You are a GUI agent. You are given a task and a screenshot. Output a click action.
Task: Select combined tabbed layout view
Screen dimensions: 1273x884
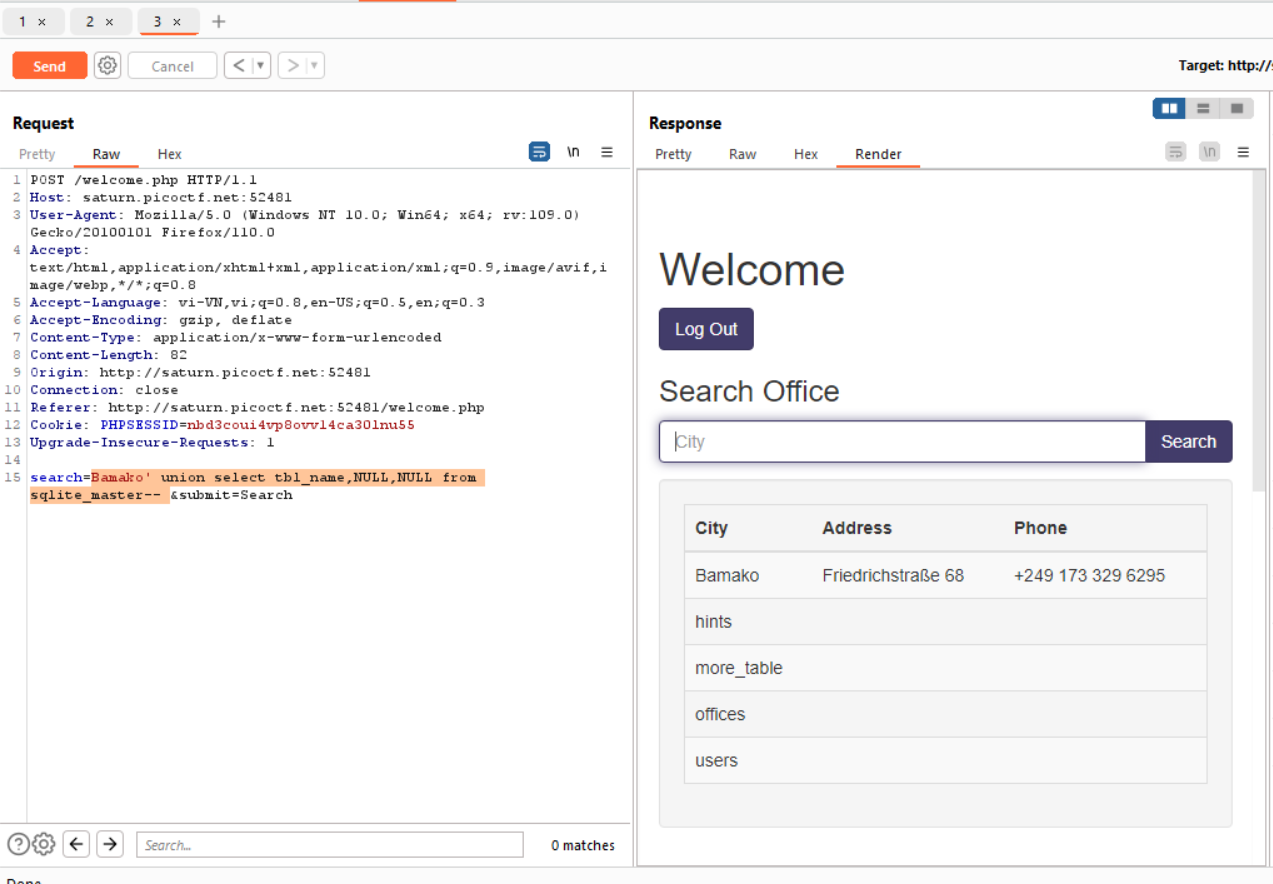(x=1237, y=108)
